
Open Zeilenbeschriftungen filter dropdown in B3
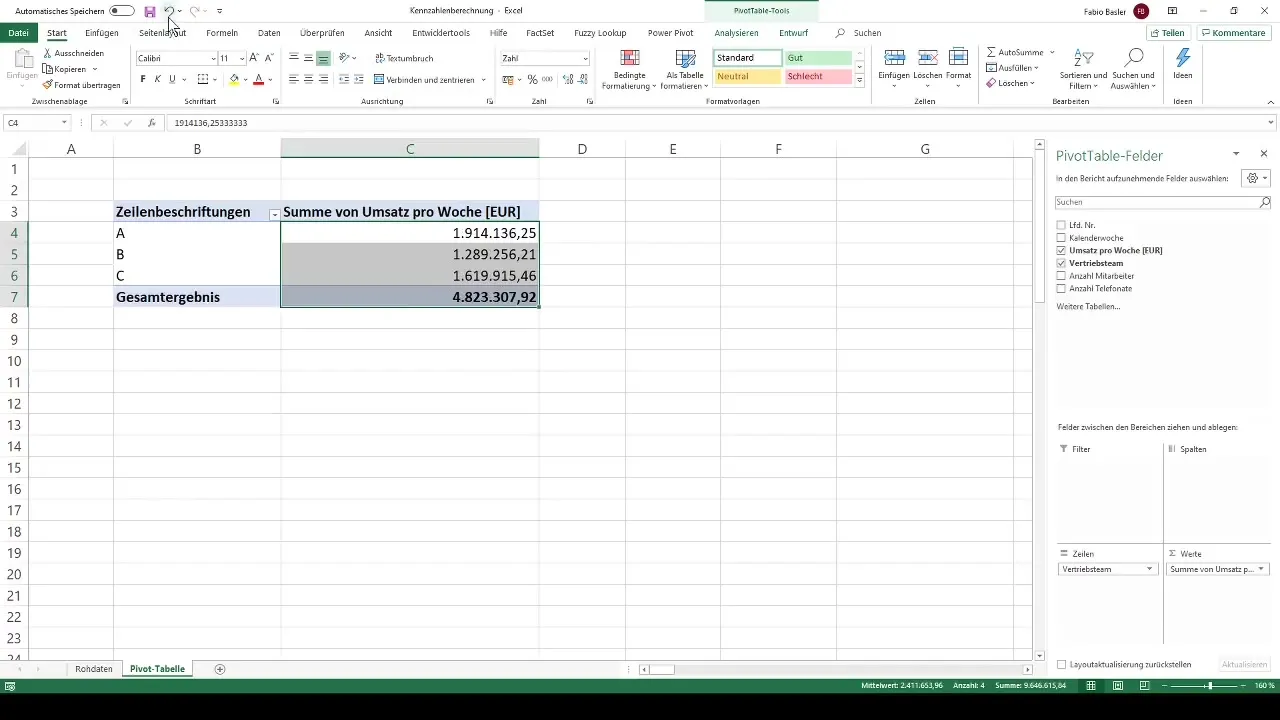(x=274, y=215)
